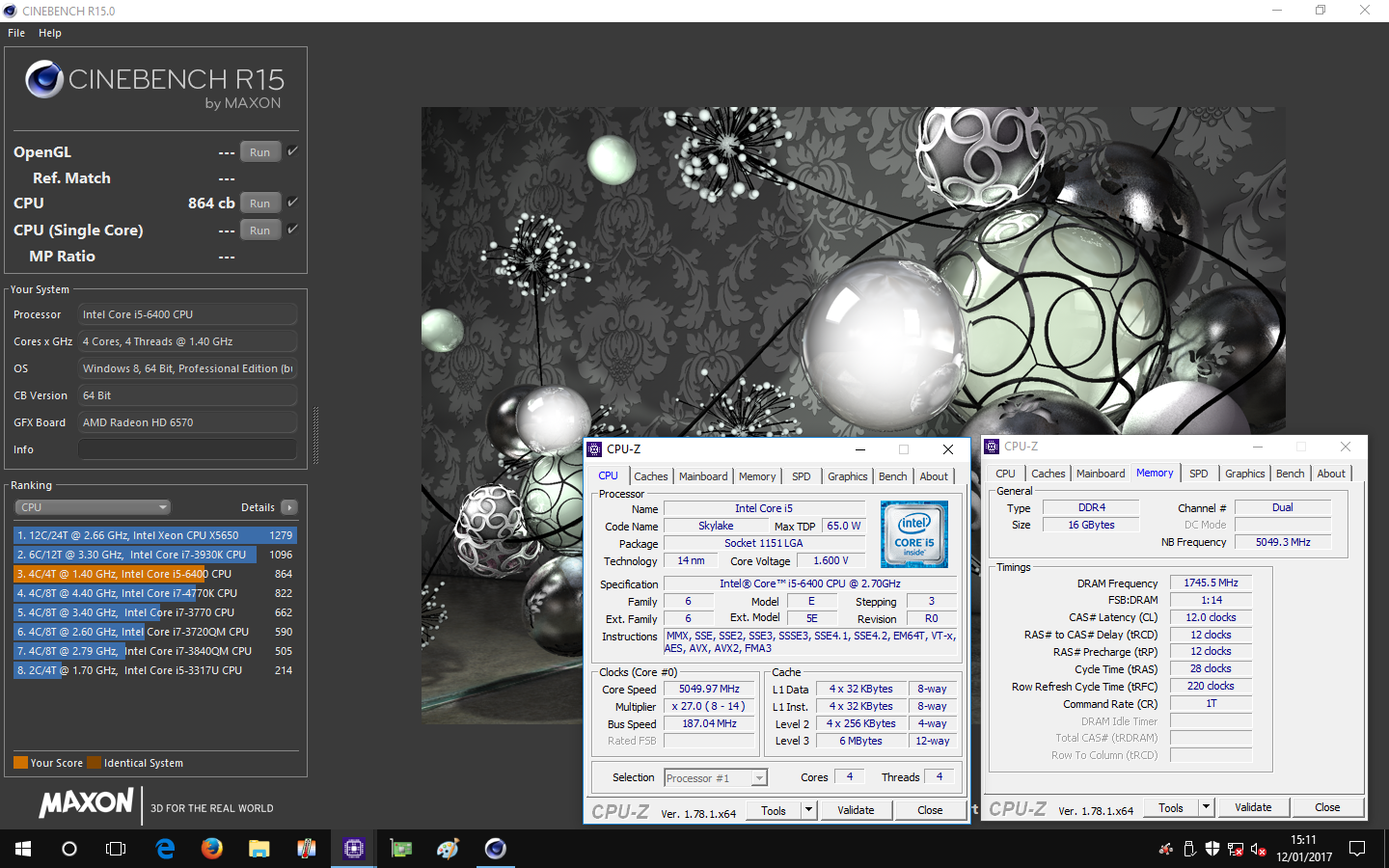This screenshot has height=868, width=1389.
Task: Open the disconnected network tray icon
Action: [1236, 850]
